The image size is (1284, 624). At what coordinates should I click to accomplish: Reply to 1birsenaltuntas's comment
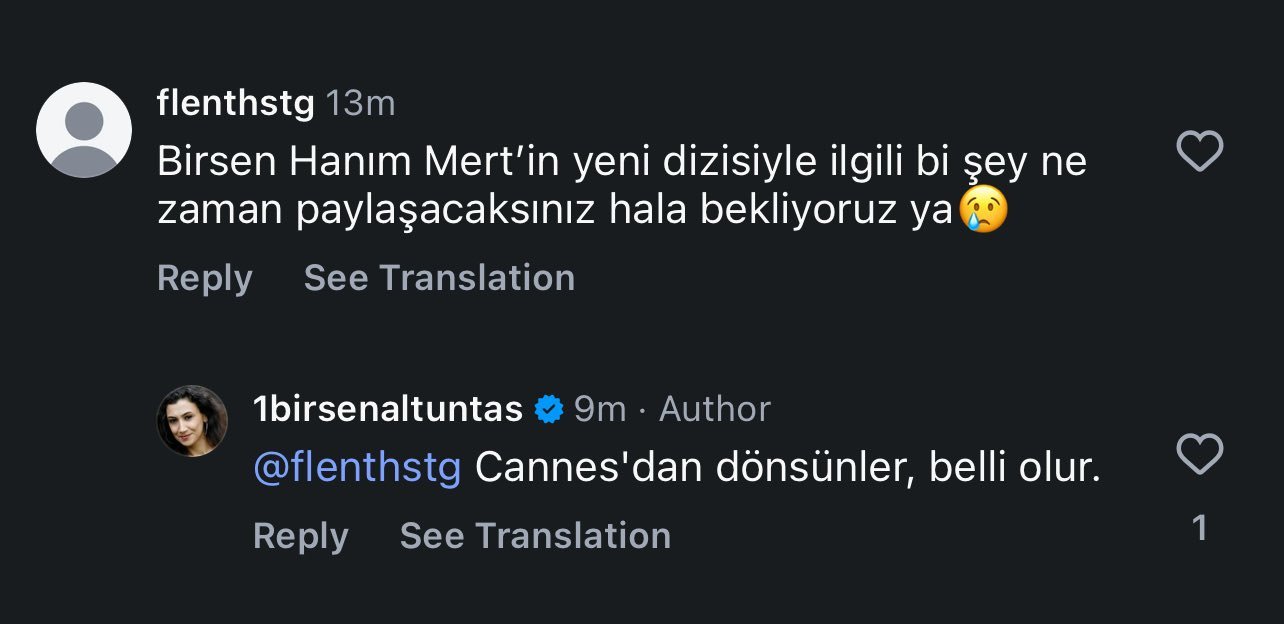click(300, 536)
